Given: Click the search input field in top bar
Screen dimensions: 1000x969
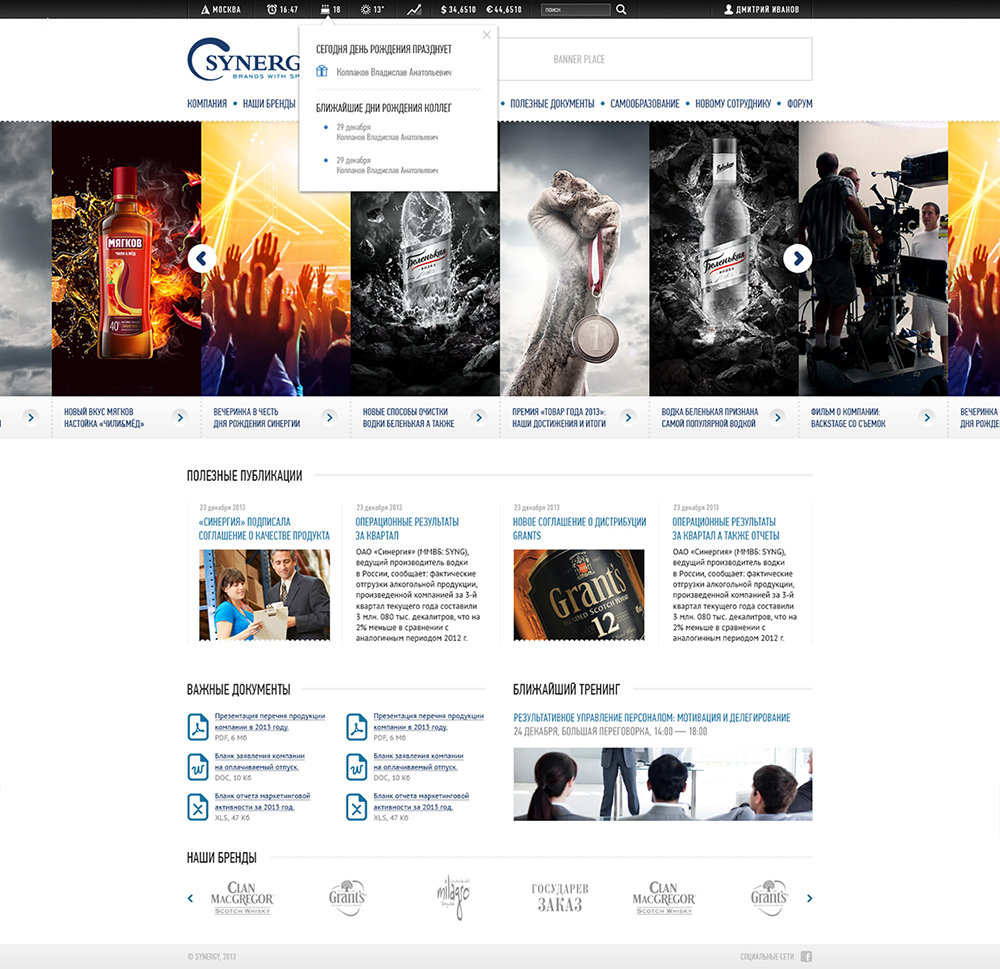Looking at the screenshot, I should click(x=575, y=10).
